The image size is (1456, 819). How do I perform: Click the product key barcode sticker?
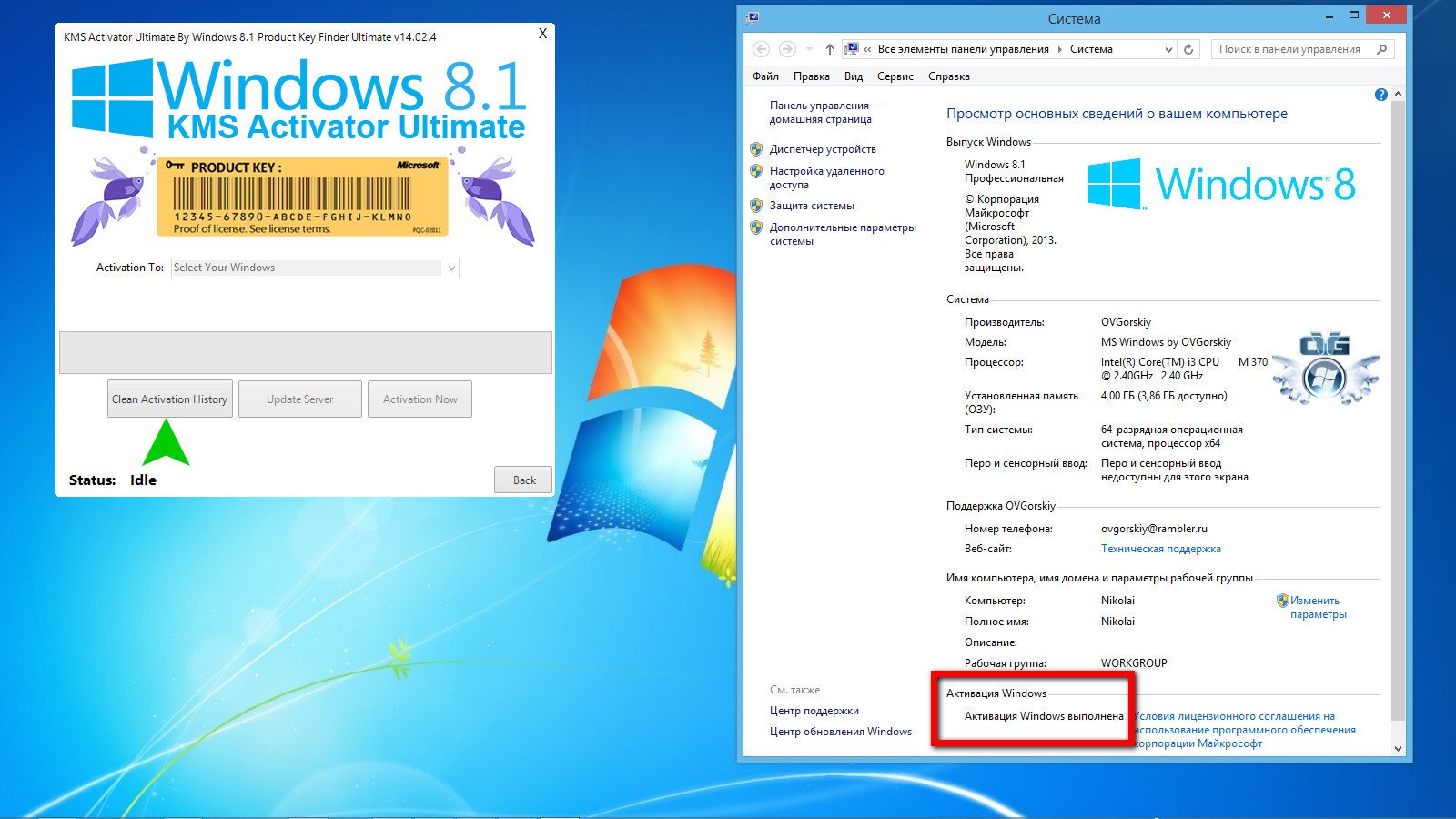(303, 197)
